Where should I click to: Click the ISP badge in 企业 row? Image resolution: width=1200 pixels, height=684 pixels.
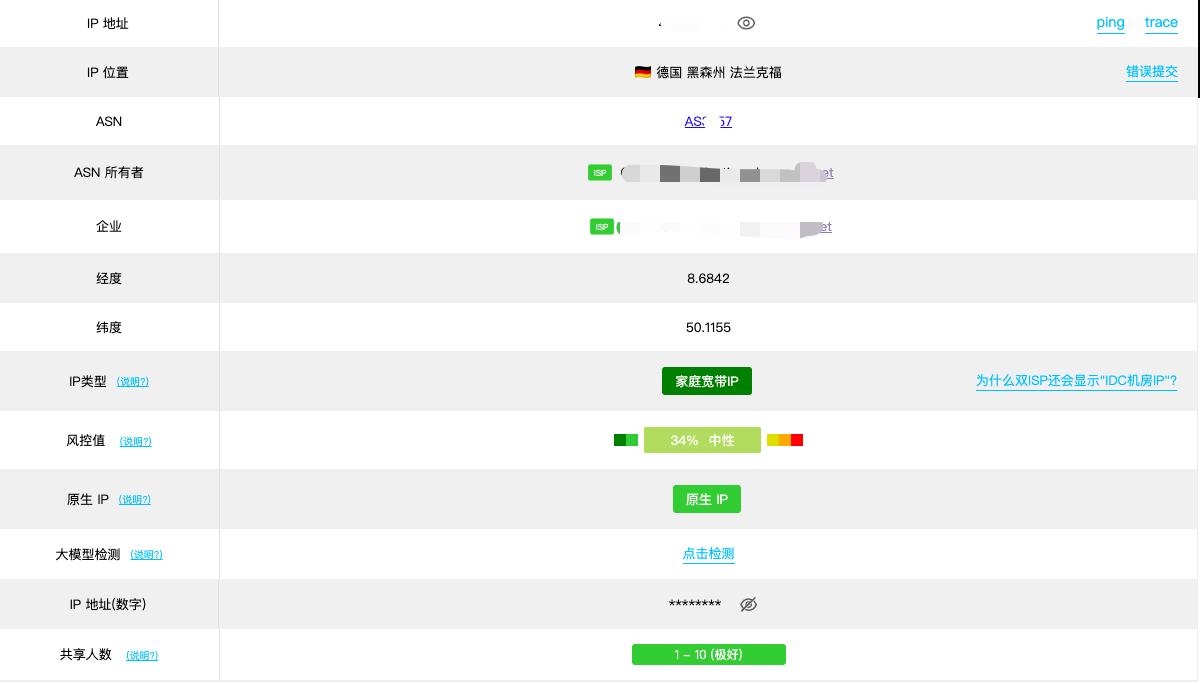602,227
